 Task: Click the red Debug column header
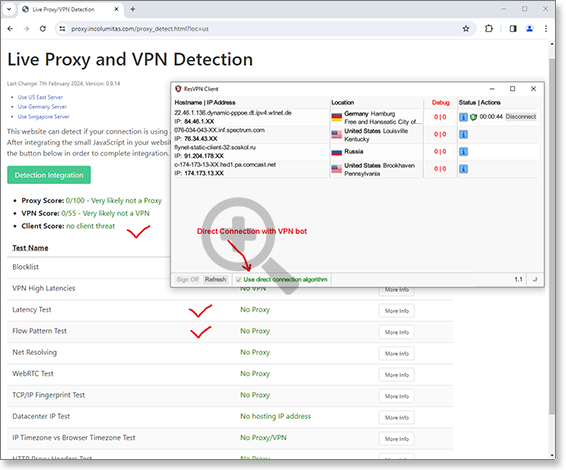pos(440,103)
